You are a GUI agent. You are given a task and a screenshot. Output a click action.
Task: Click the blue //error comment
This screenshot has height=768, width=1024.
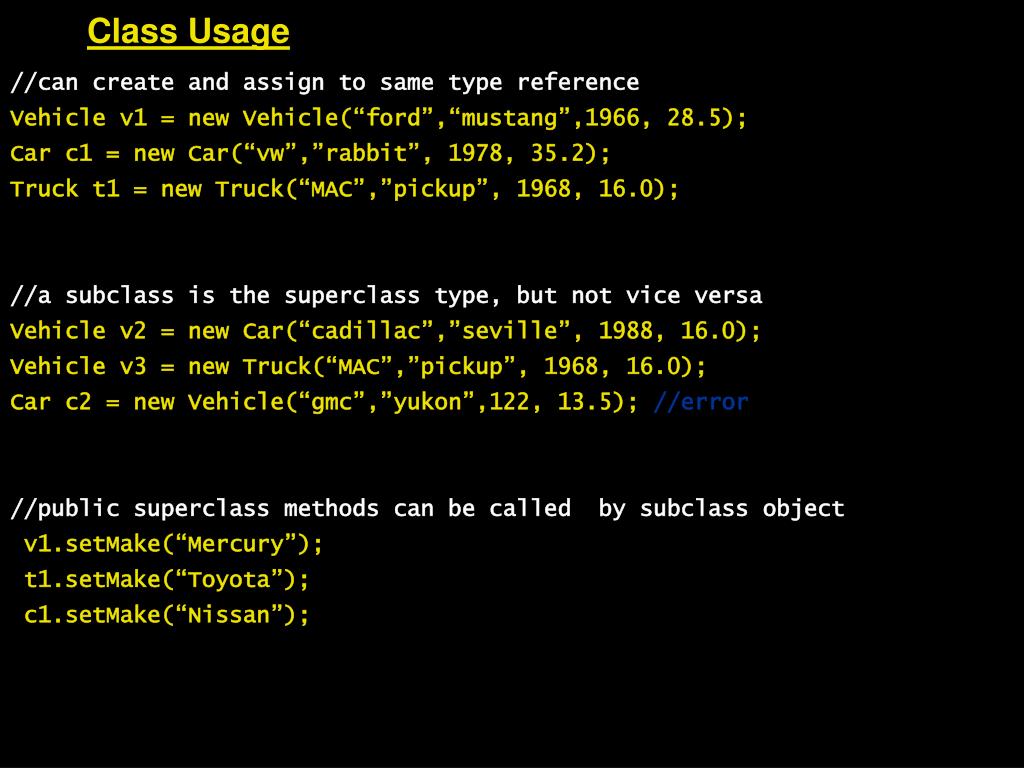(x=701, y=402)
